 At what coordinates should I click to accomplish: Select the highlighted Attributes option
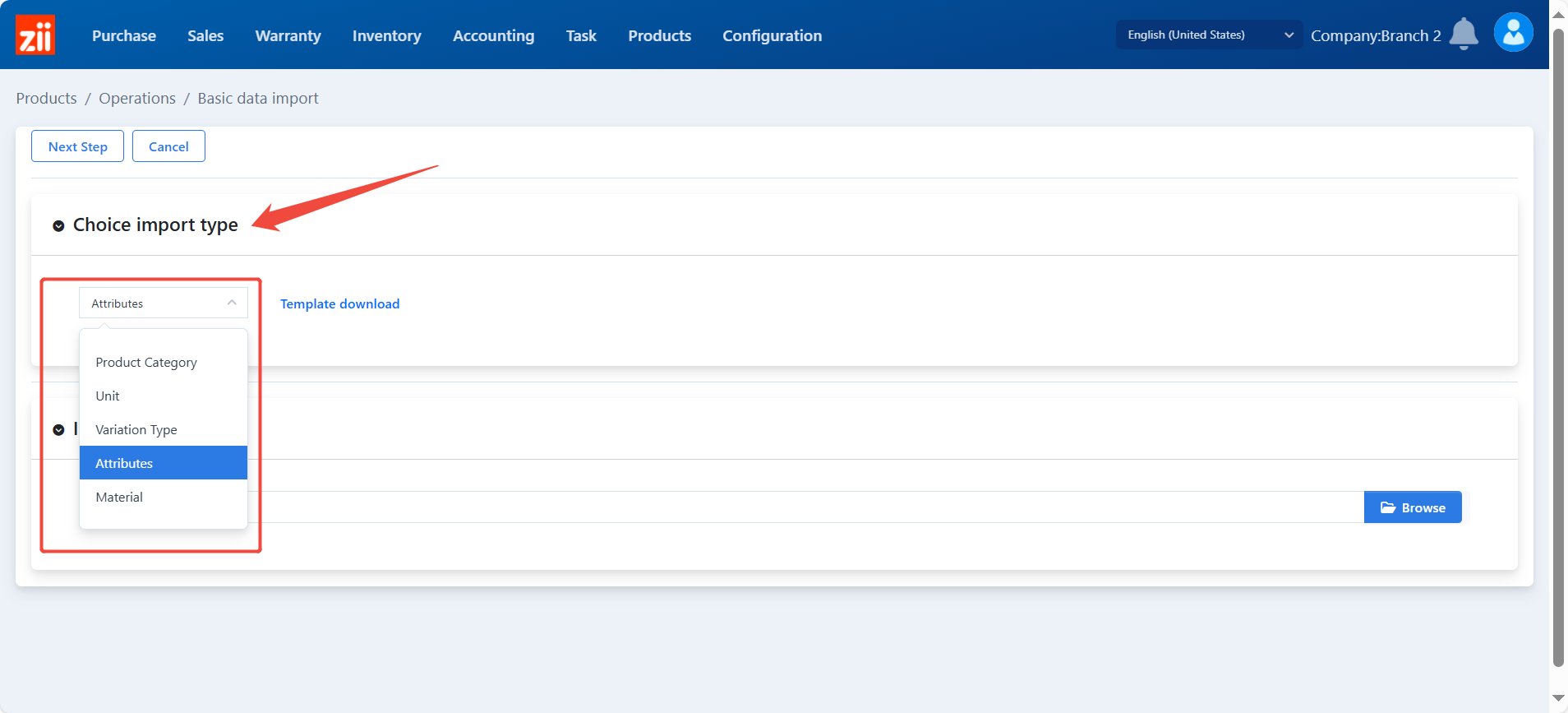(x=164, y=463)
